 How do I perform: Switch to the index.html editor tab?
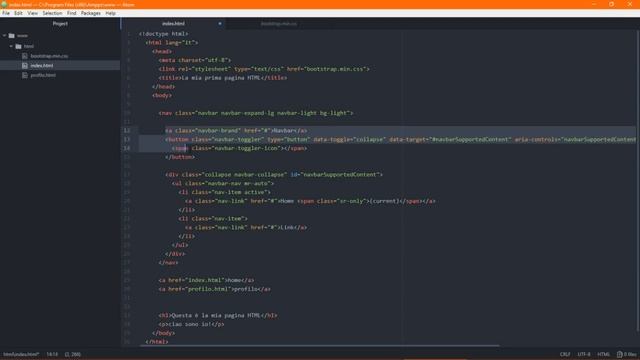173,24
